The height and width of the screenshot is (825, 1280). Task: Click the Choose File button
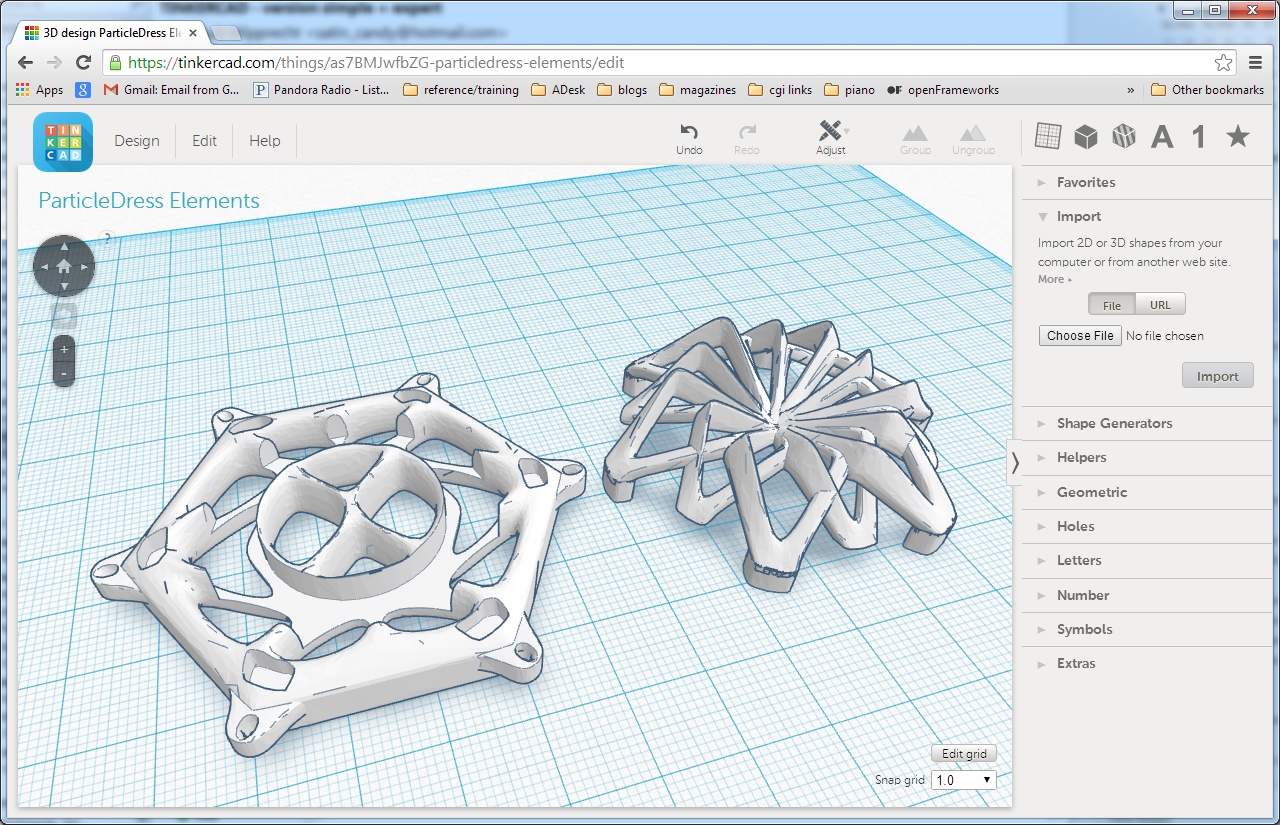[x=1080, y=336]
